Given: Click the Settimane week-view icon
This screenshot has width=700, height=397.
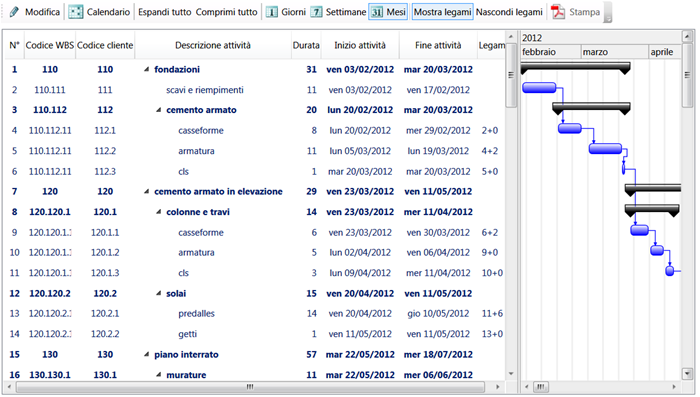Looking at the screenshot, I should click(316, 12).
